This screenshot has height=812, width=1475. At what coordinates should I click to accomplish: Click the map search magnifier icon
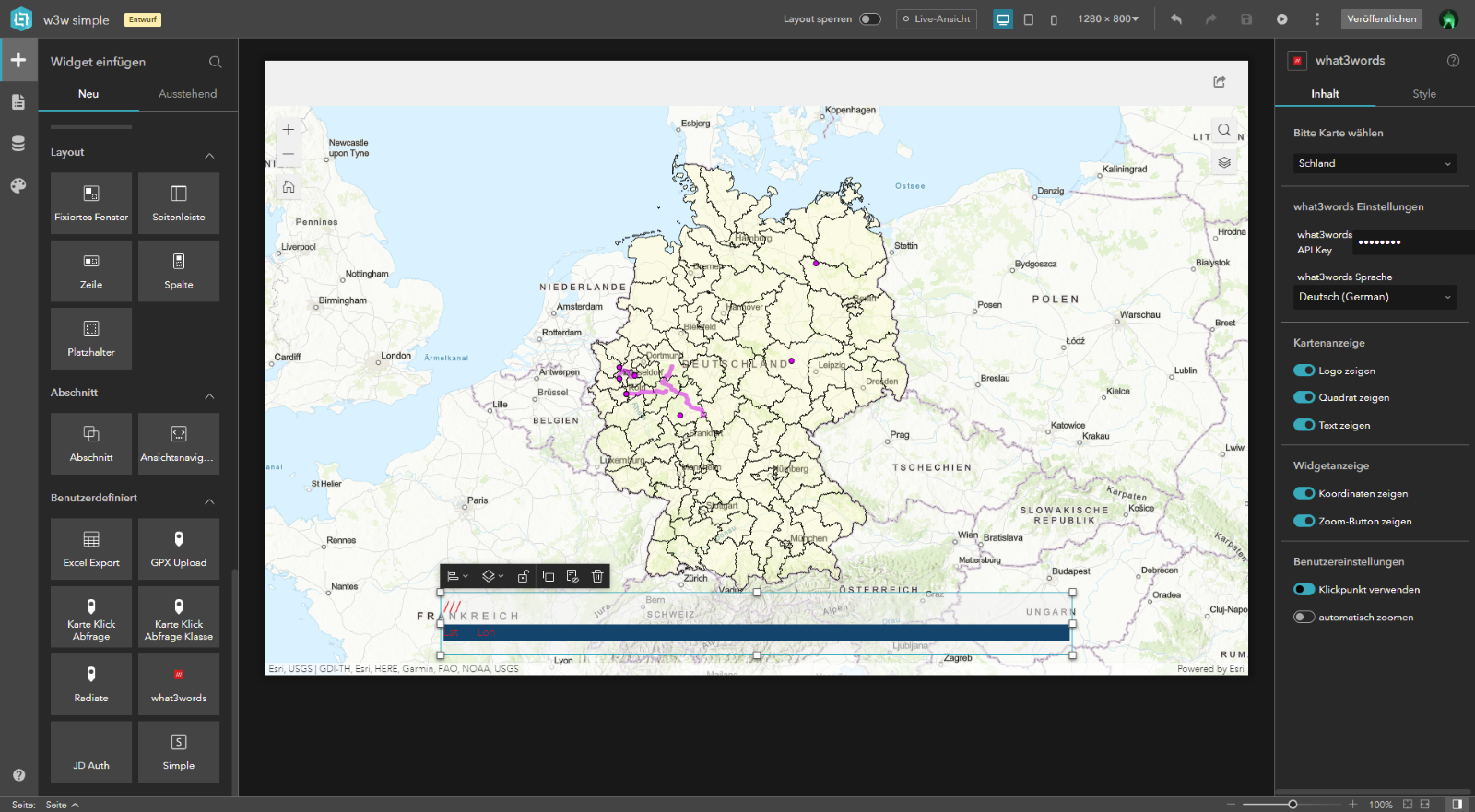pyautogui.click(x=1224, y=130)
